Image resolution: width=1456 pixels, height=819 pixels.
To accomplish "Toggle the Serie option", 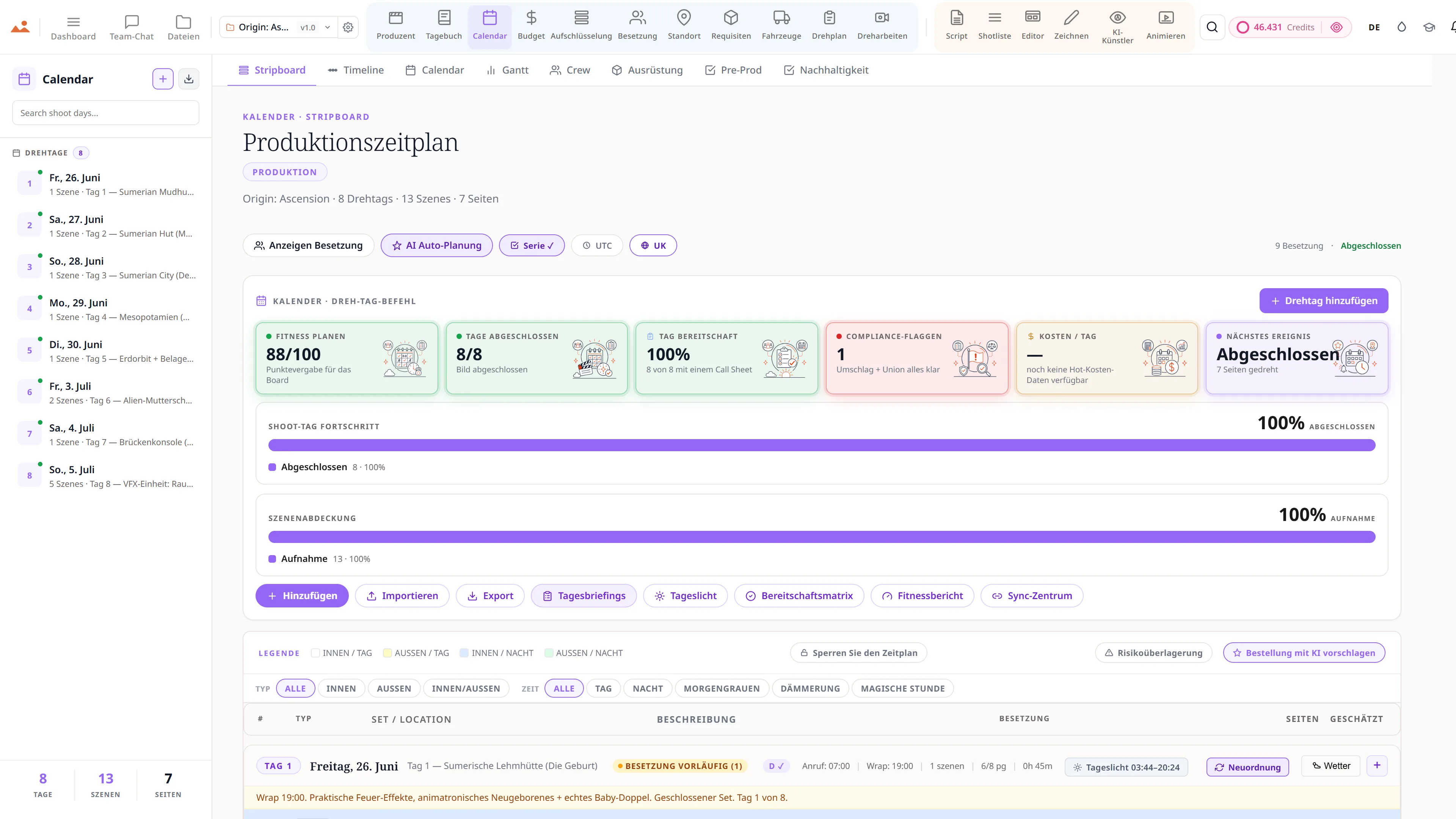I will [x=531, y=245].
